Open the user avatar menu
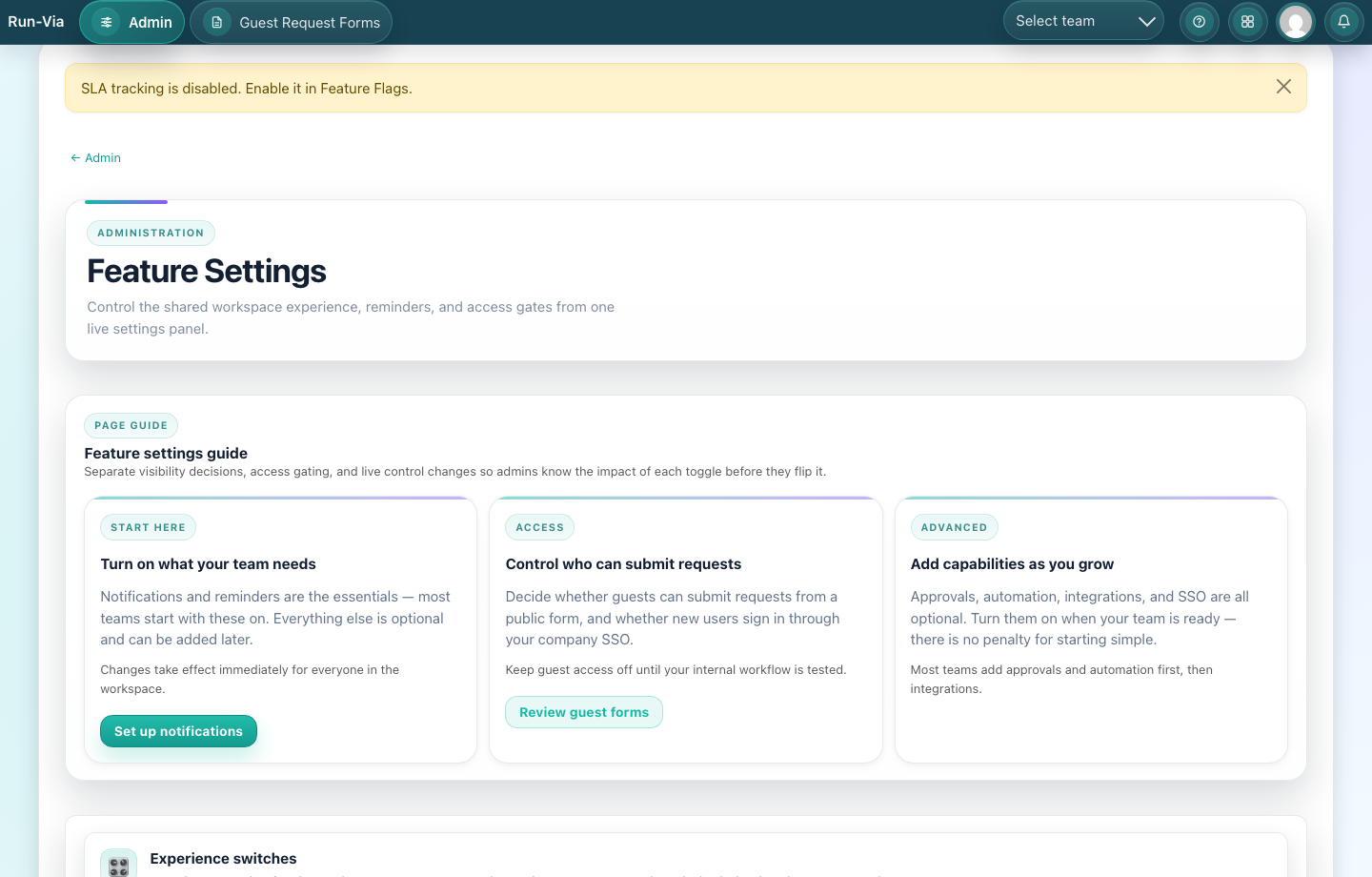Screen dimensions: 1372x877 coord(1296,21)
